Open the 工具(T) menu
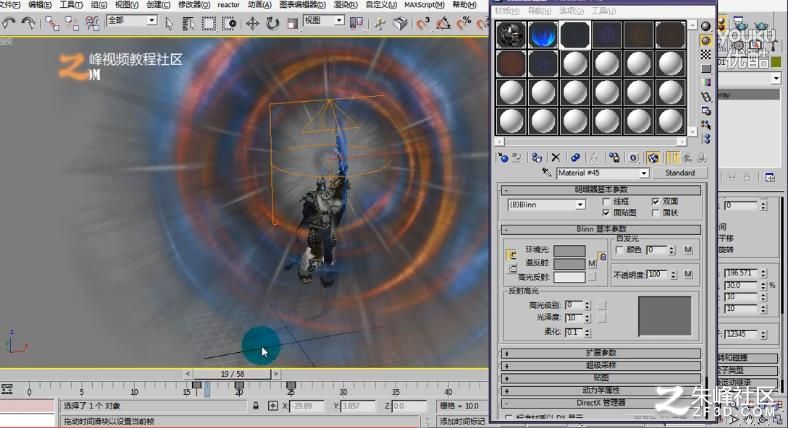 coord(71,5)
